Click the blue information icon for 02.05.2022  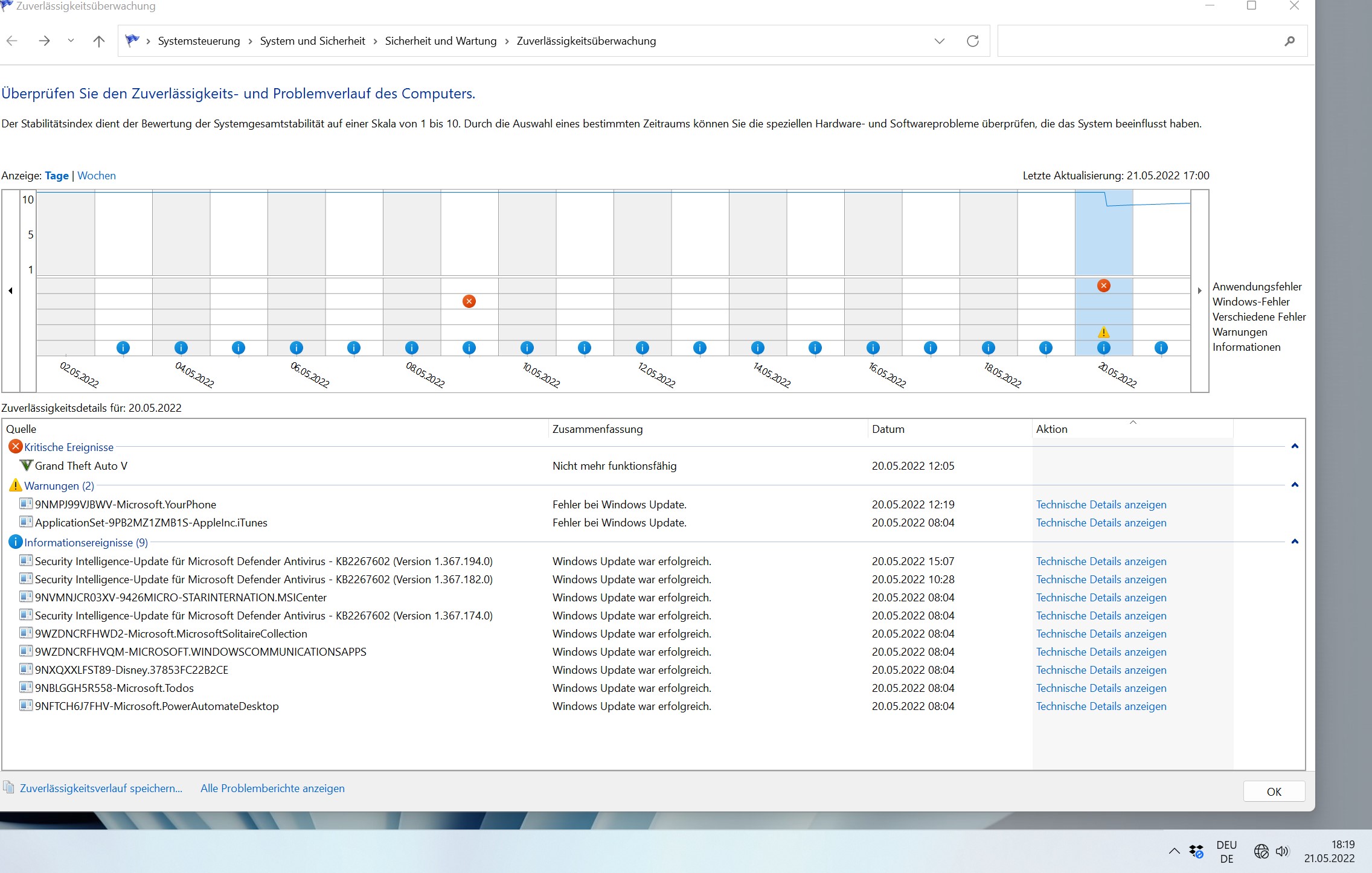123,348
